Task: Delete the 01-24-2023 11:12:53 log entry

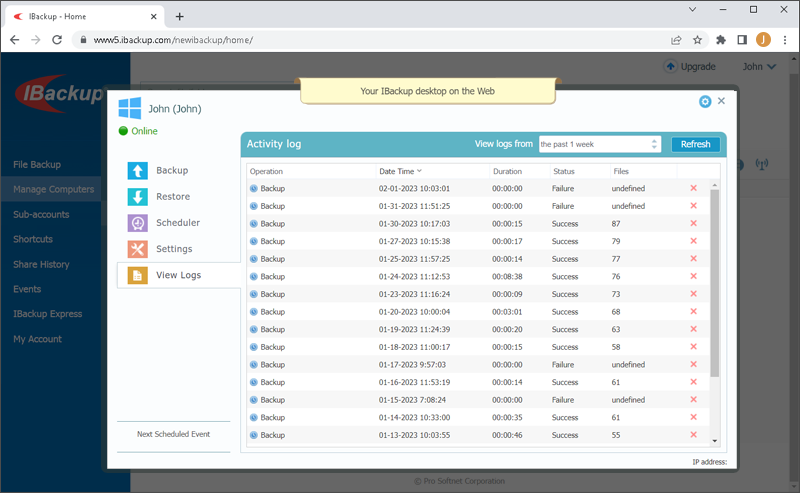Action: (x=693, y=276)
